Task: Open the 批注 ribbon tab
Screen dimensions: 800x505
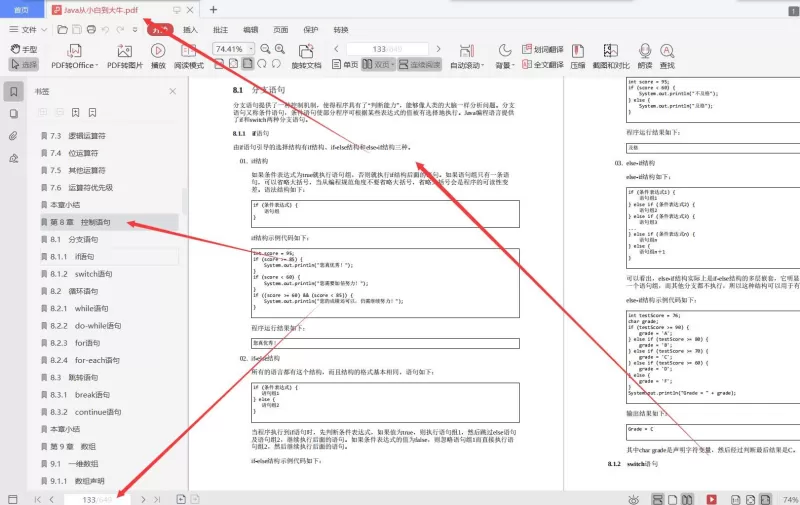Action: [x=220, y=30]
